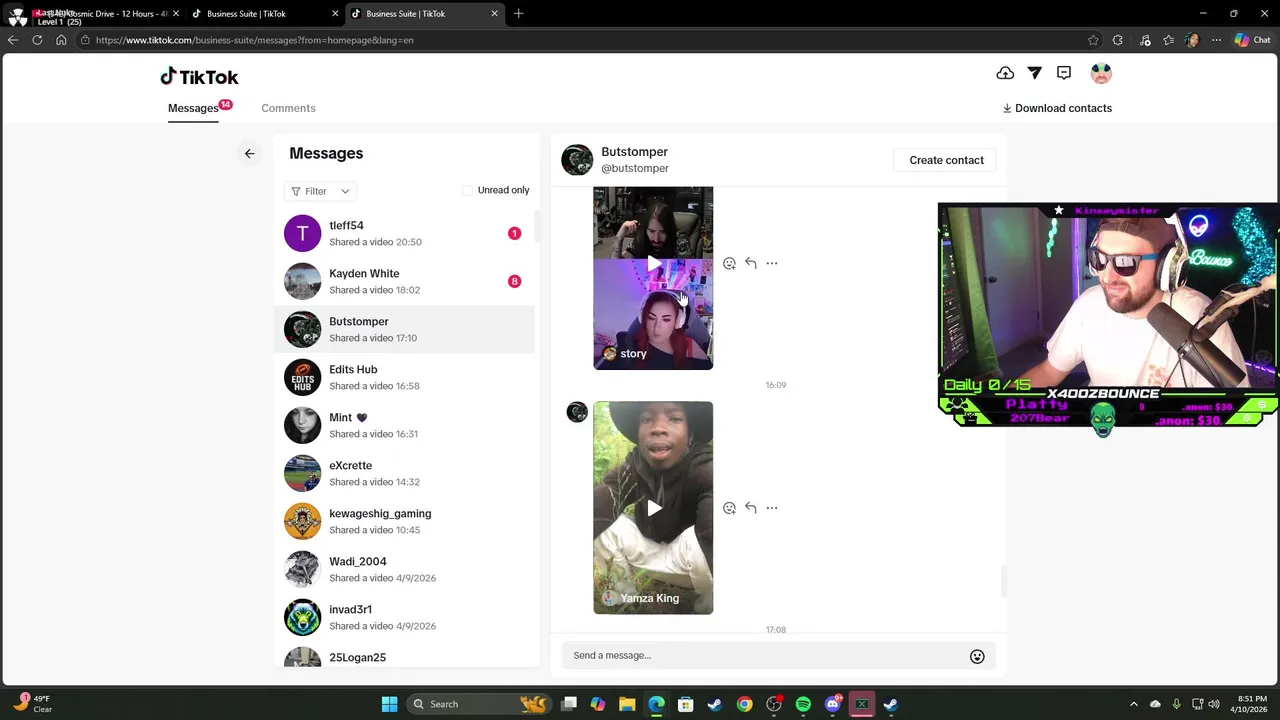Open more options for the story video
Image resolution: width=1280 pixels, height=720 pixels.
click(x=772, y=263)
